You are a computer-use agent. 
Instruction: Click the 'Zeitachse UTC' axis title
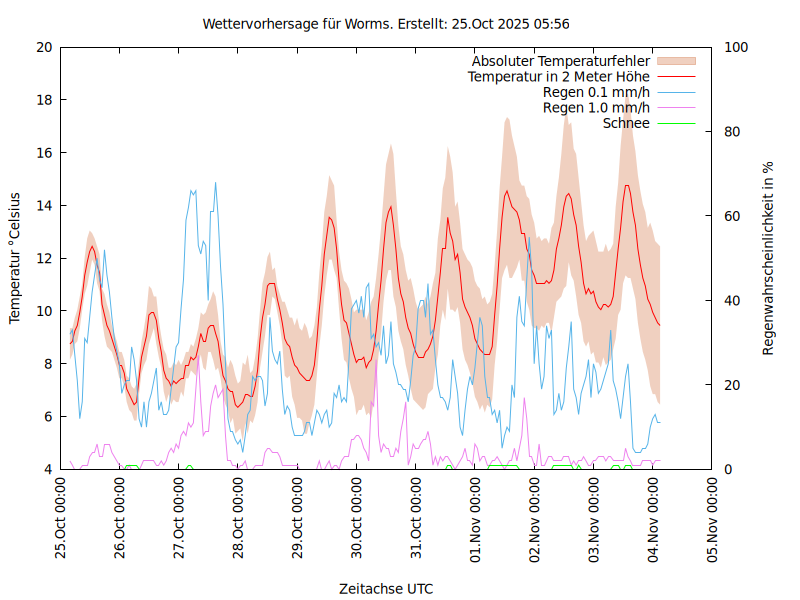[386, 588]
